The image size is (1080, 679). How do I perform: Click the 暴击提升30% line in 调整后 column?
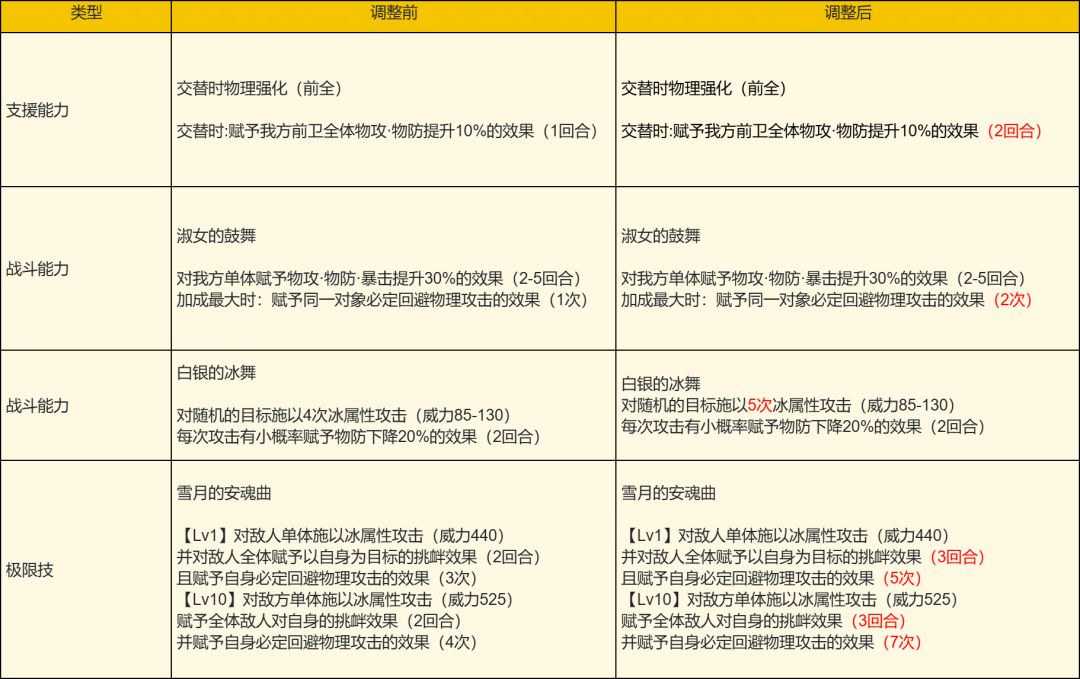[824, 278]
